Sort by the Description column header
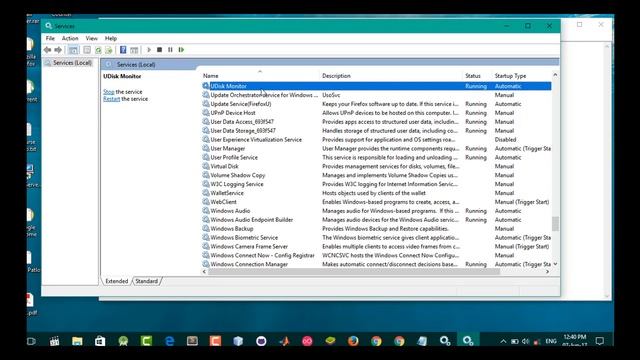This screenshot has height=360, width=640. pos(391,76)
